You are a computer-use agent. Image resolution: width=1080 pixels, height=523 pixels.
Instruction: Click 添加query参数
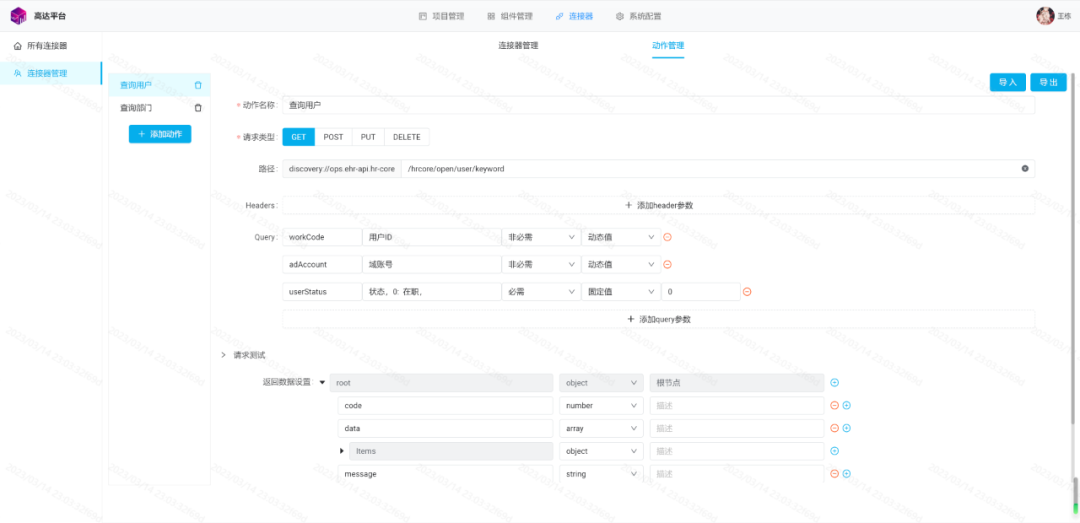coord(658,319)
